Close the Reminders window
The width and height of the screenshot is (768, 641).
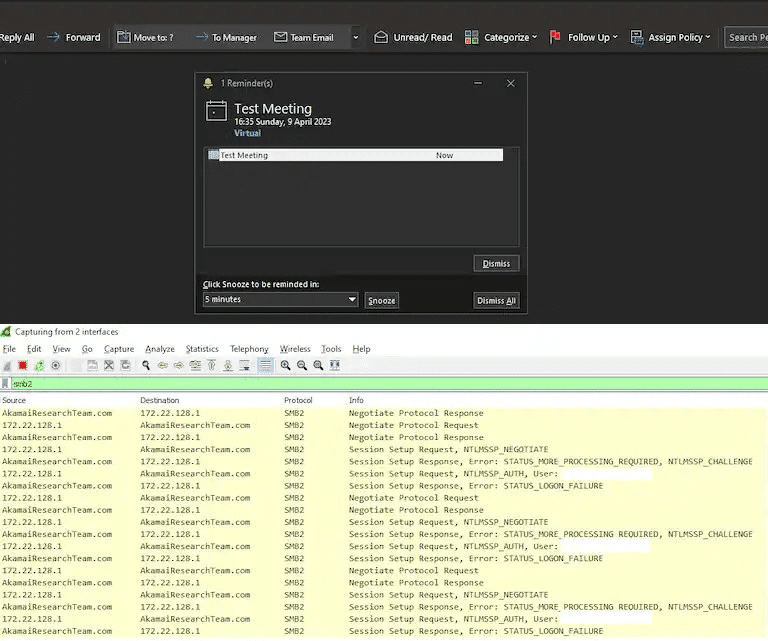pos(511,84)
